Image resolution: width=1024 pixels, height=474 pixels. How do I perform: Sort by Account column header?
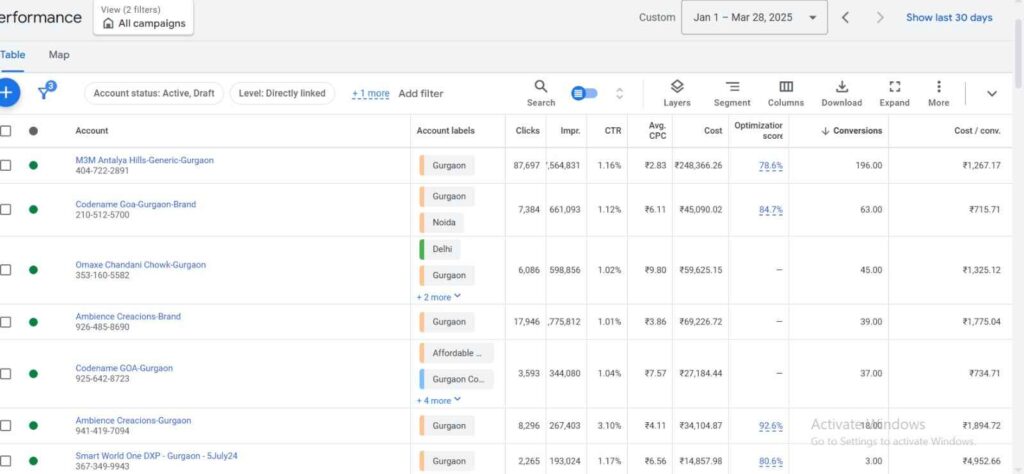(x=91, y=131)
